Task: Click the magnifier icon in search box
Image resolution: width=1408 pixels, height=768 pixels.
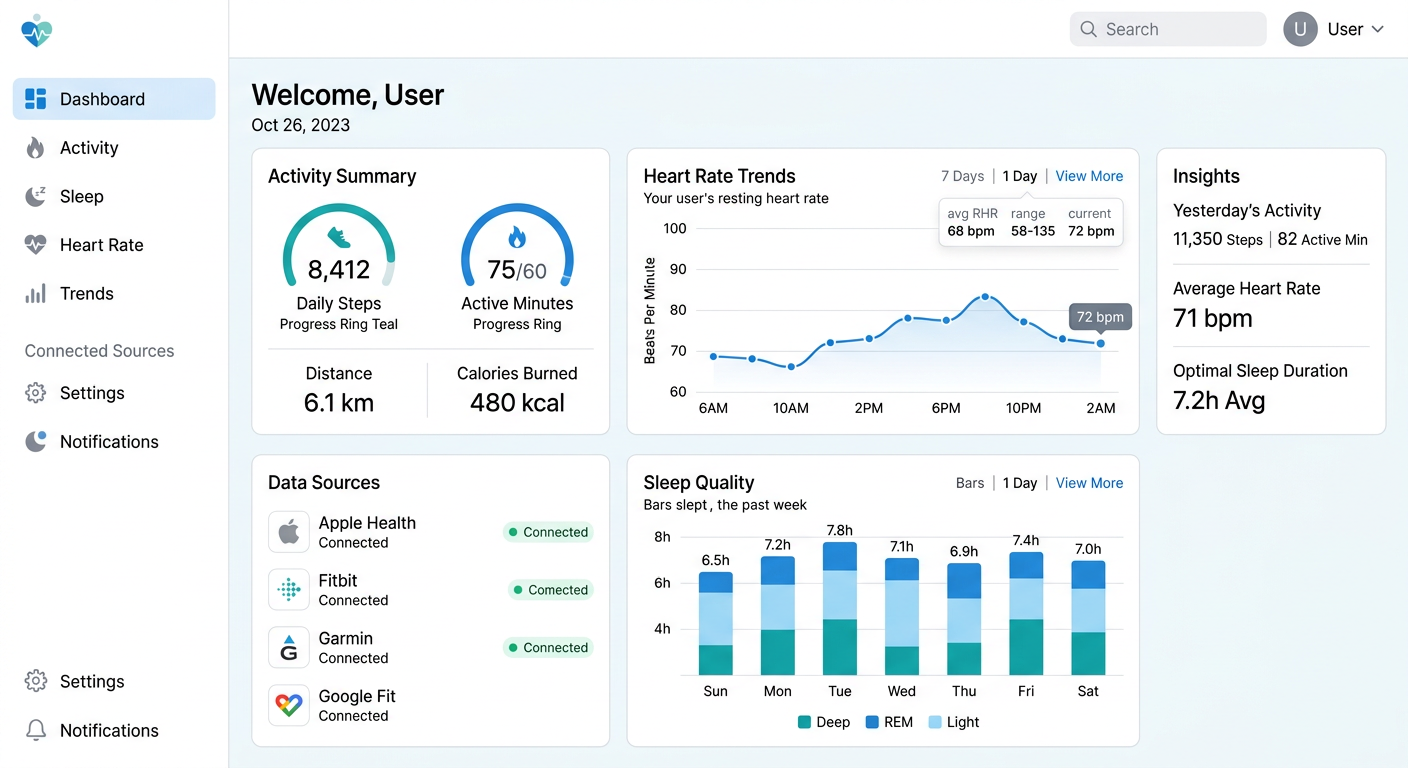Action: [x=1089, y=30]
